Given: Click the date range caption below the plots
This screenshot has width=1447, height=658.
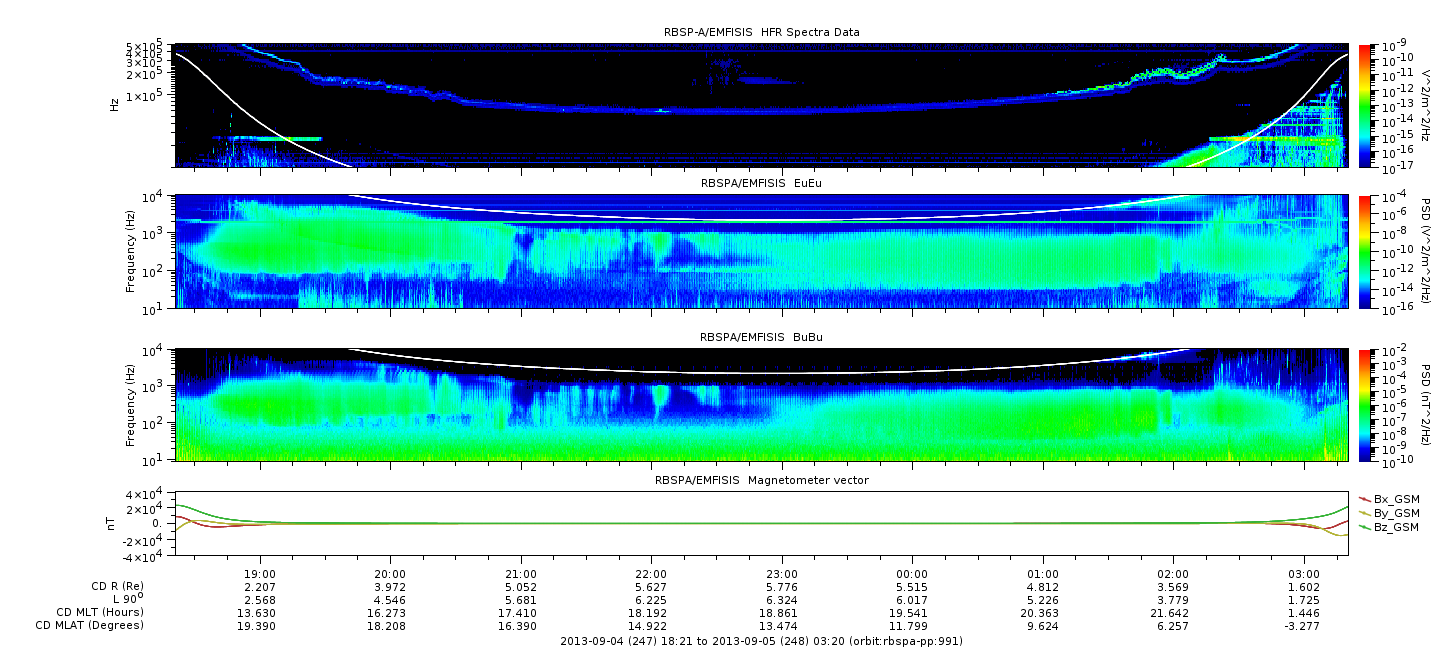Looking at the screenshot, I should pyautogui.click(x=761, y=641).
